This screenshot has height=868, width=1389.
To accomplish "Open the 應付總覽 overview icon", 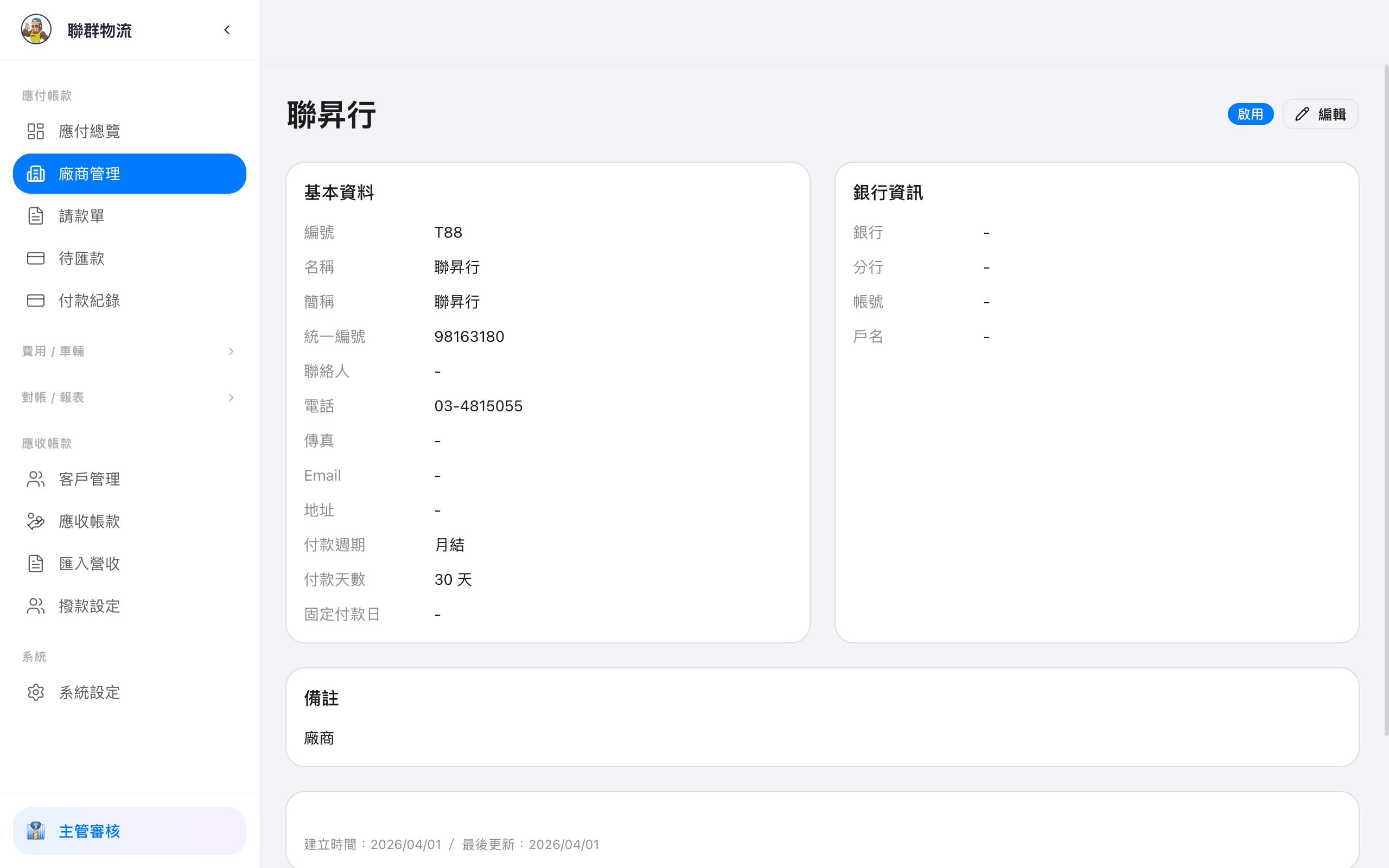I will [36, 131].
